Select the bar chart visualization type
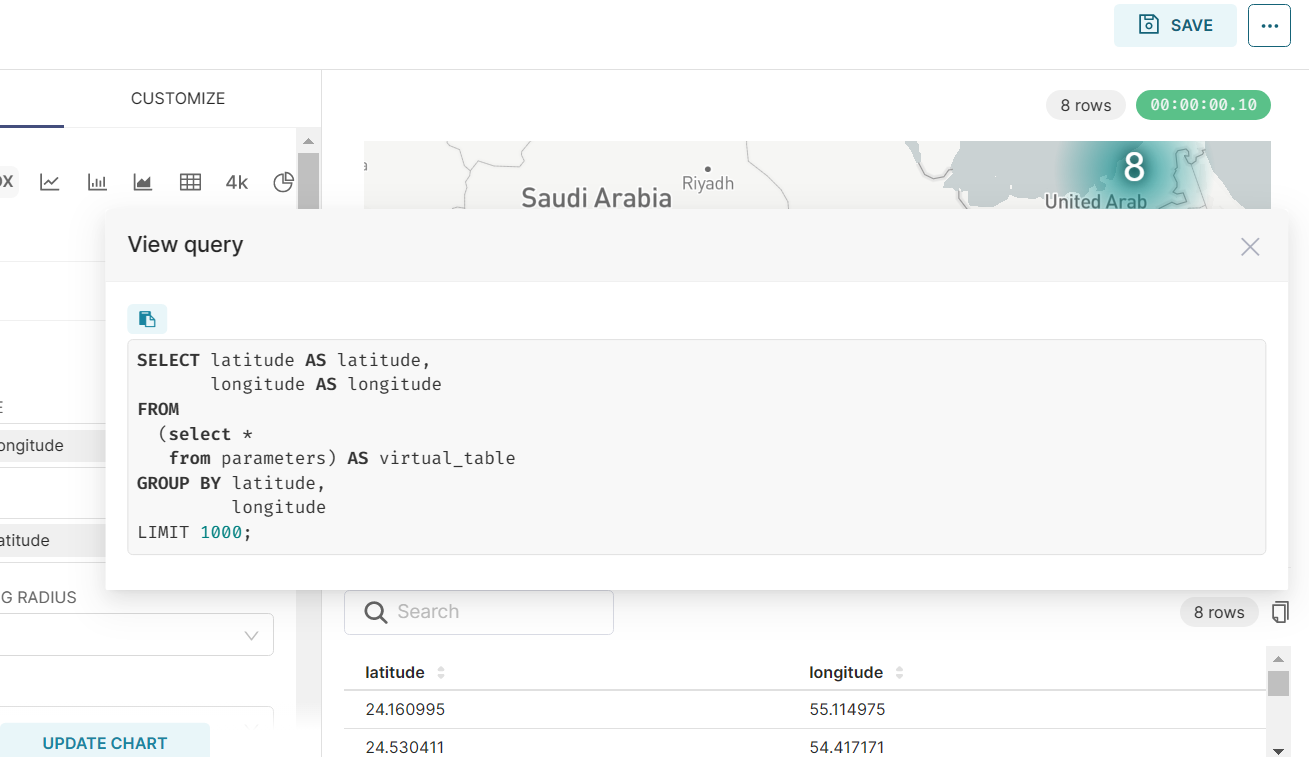1309x757 pixels. click(x=95, y=181)
